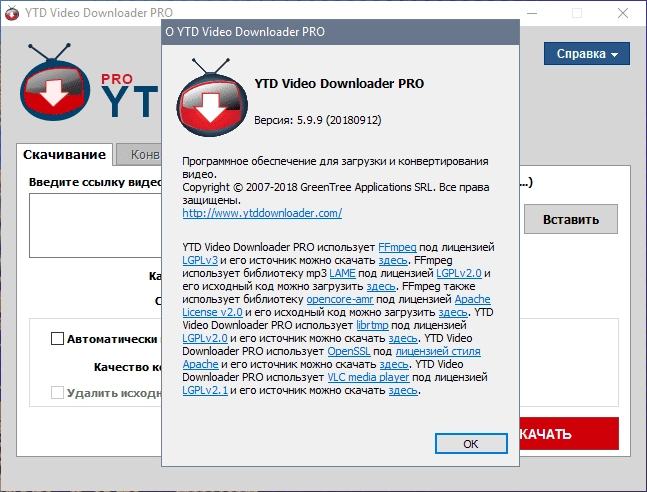
Task: Enable the Автоматически checkbox
Action: (x=57, y=339)
